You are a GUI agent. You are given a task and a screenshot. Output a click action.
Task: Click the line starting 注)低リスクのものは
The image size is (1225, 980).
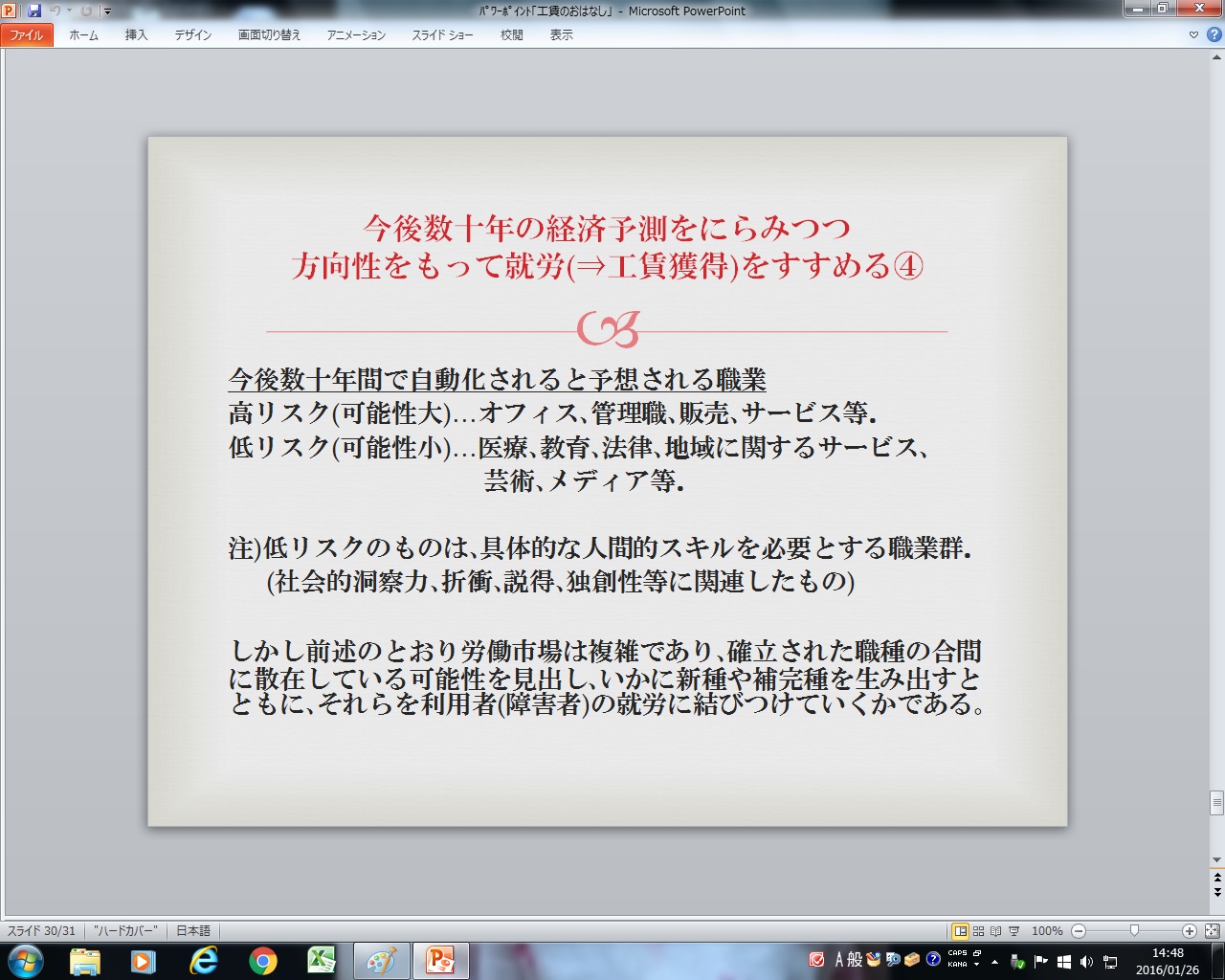tap(600, 548)
